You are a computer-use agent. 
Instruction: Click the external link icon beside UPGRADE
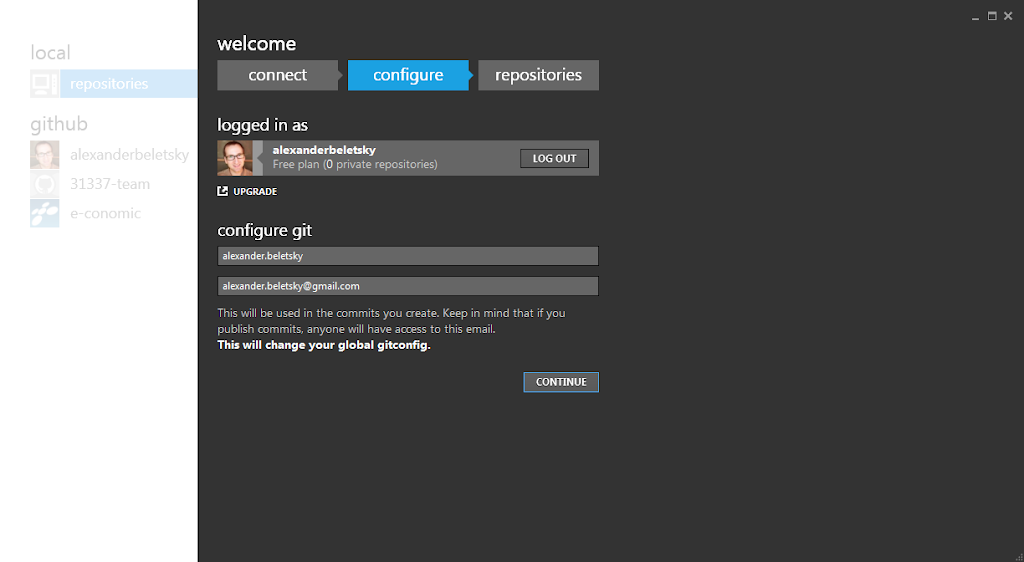point(223,191)
